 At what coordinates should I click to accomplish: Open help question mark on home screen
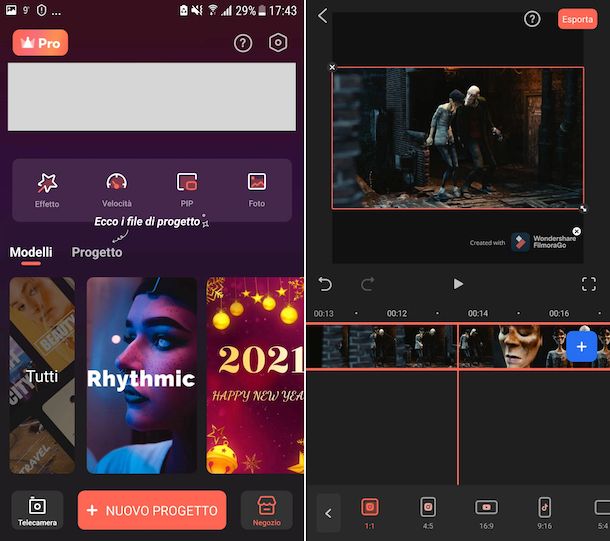tap(243, 43)
